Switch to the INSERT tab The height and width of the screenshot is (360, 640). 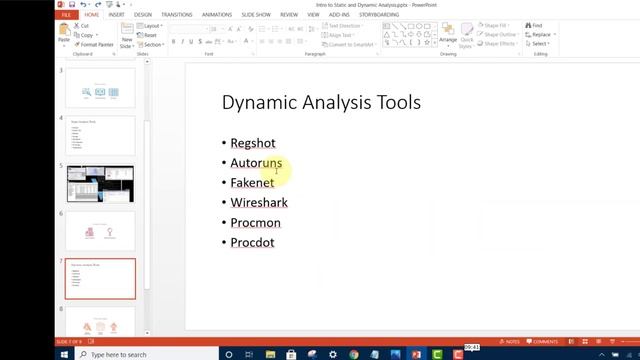116,15
